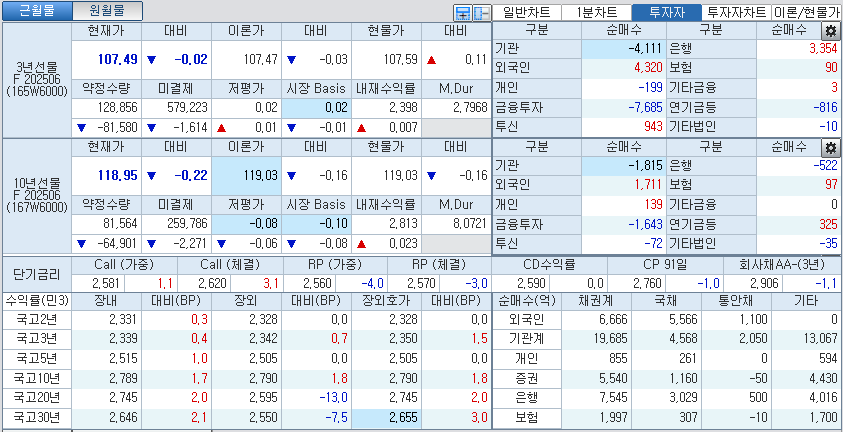Click the 수익률(민3) table header
This screenshot has width=843, height=432.
(37, 301)
